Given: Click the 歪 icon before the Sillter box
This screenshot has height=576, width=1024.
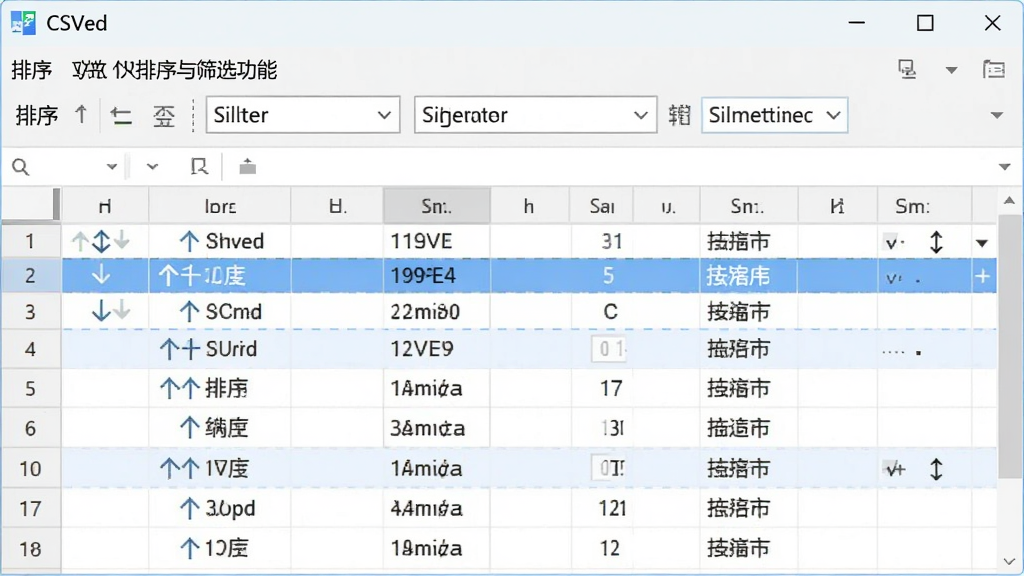Looking at the screenshot, I should point(164,116).
